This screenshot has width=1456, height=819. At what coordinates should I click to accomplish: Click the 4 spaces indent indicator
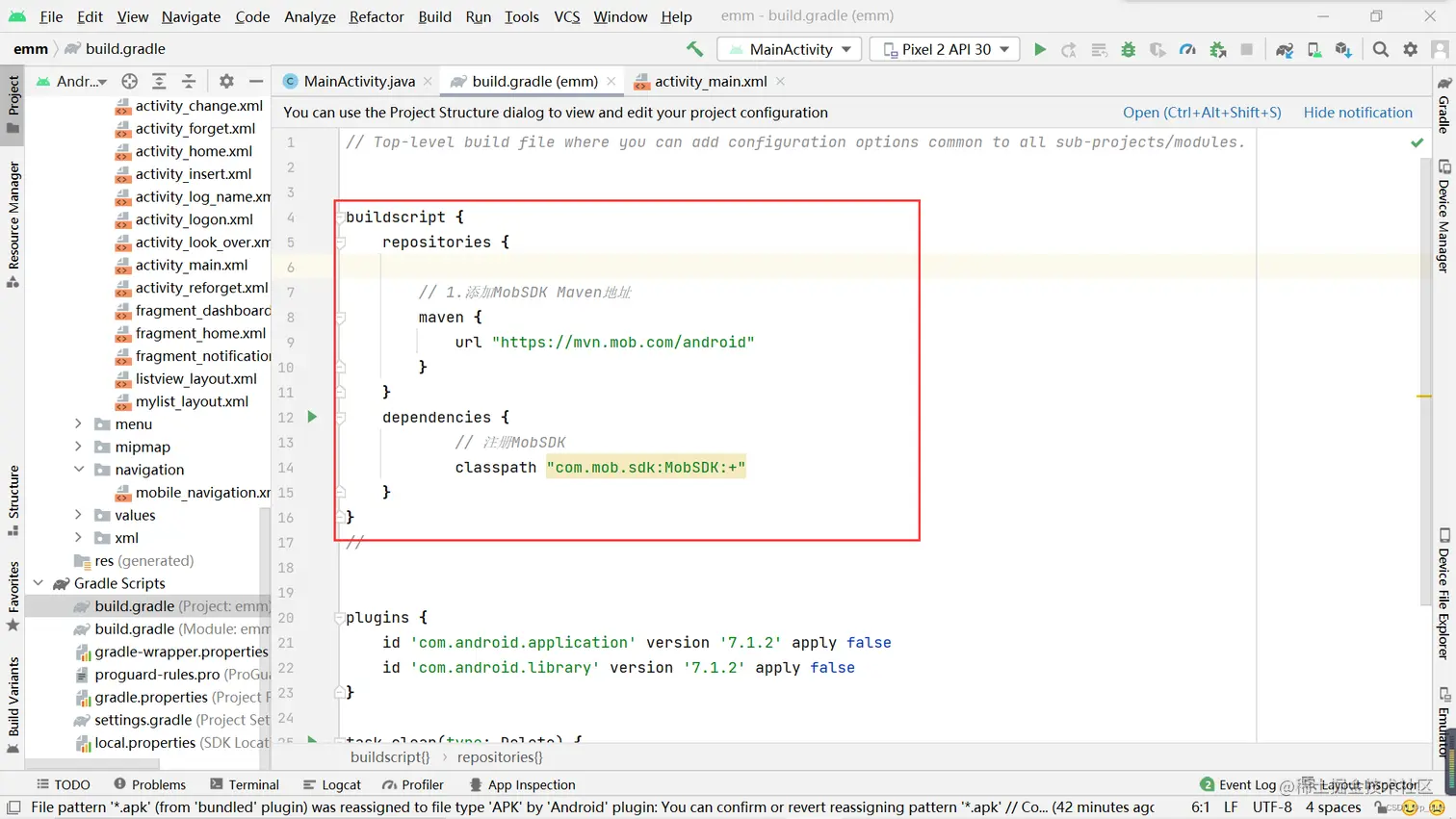[1333, 807]
